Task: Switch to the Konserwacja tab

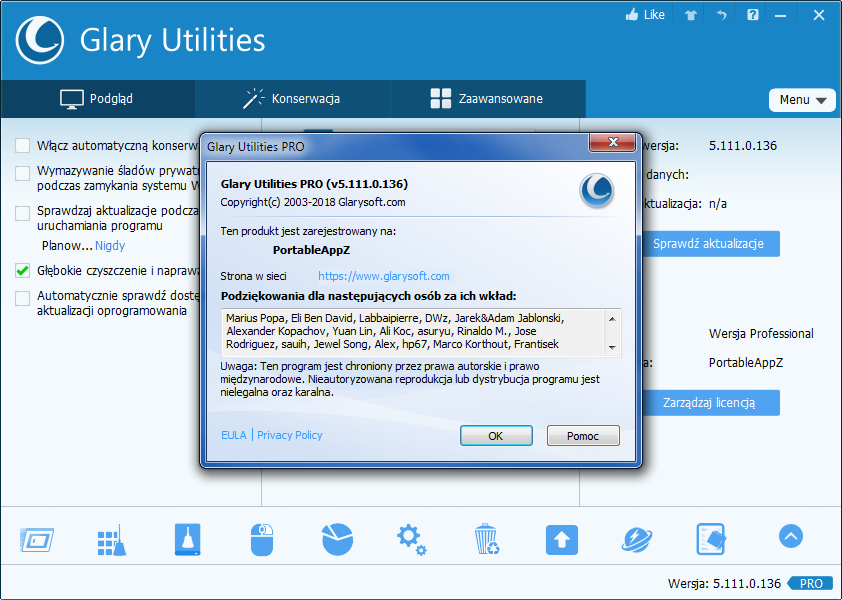Action: click(x=292, y=99)
